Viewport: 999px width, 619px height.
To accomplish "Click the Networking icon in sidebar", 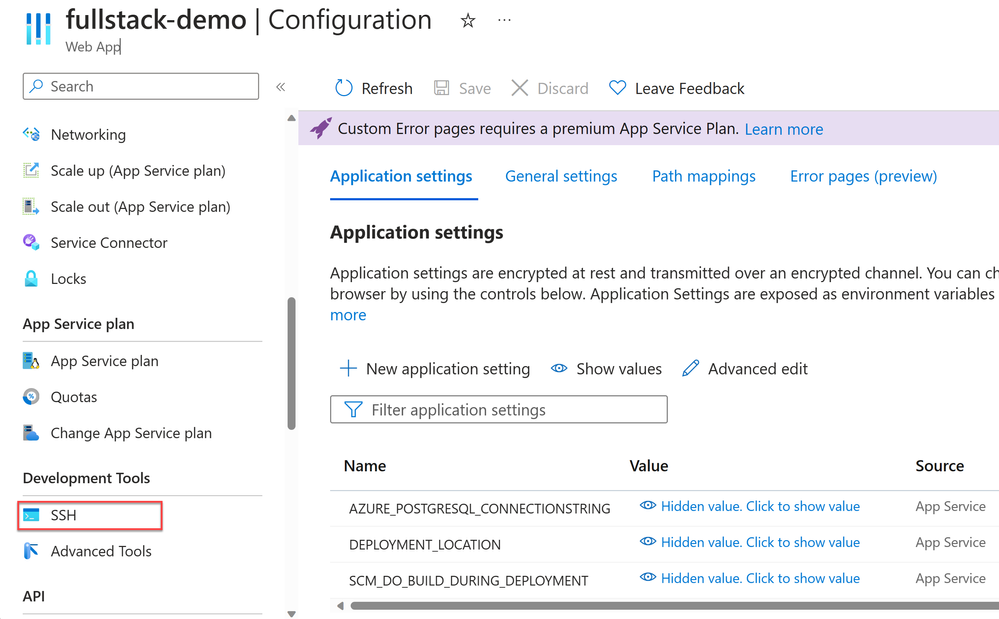I will (x=31, y=134).
